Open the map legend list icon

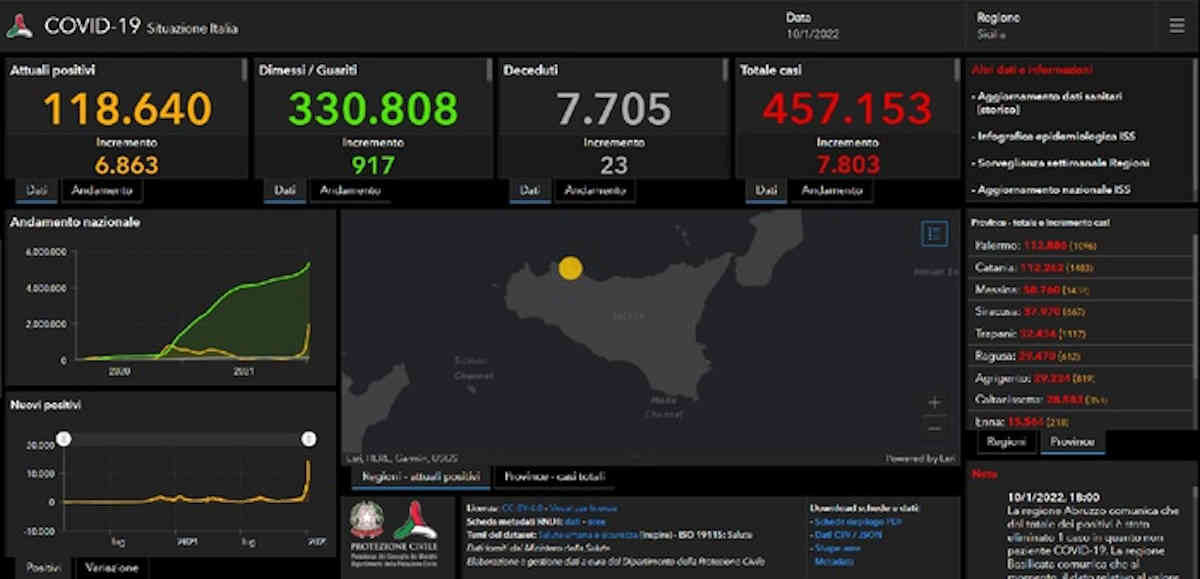pos(934,234)
